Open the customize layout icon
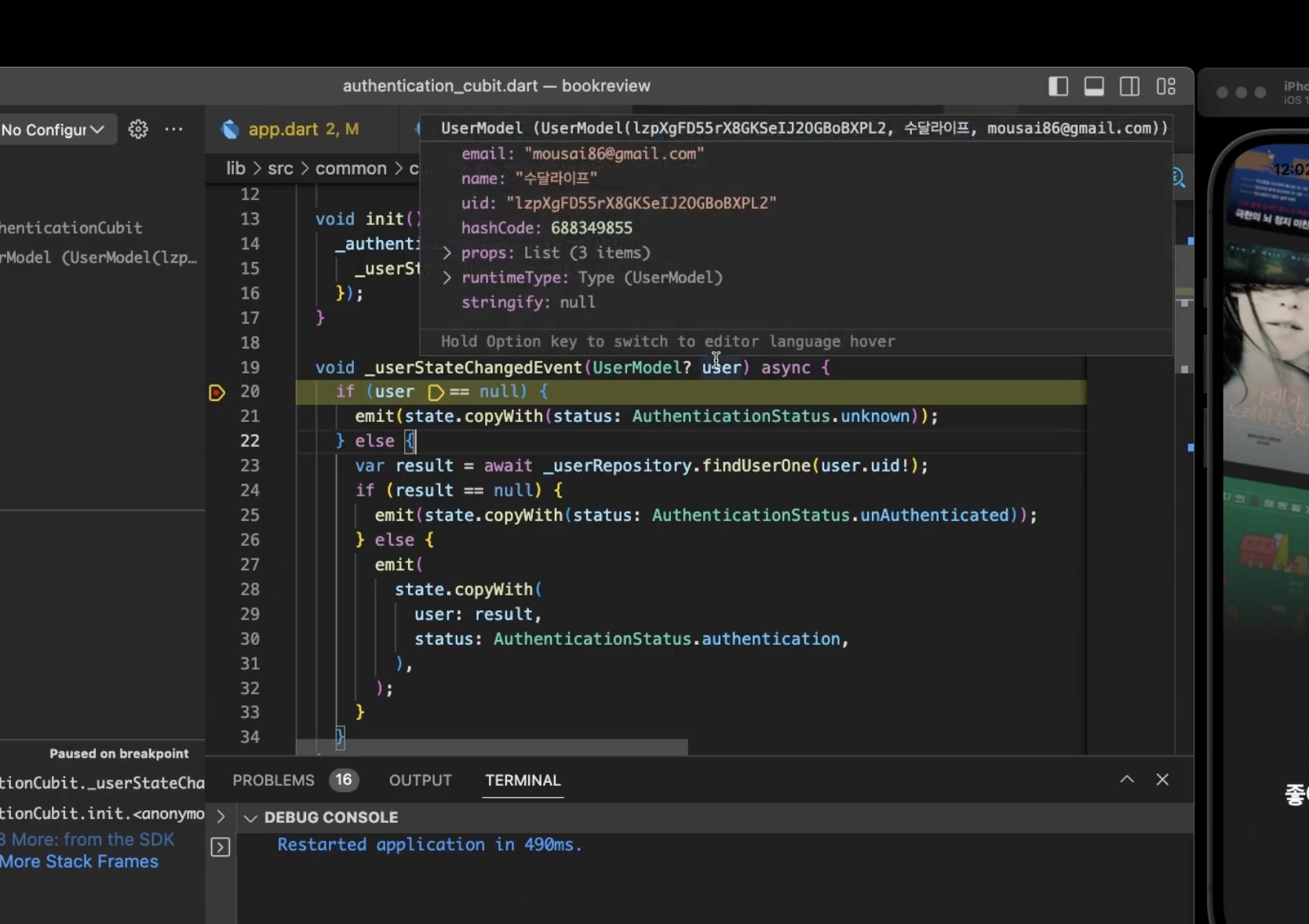Screen dimensions: 1309x924 pos(1166,86)
